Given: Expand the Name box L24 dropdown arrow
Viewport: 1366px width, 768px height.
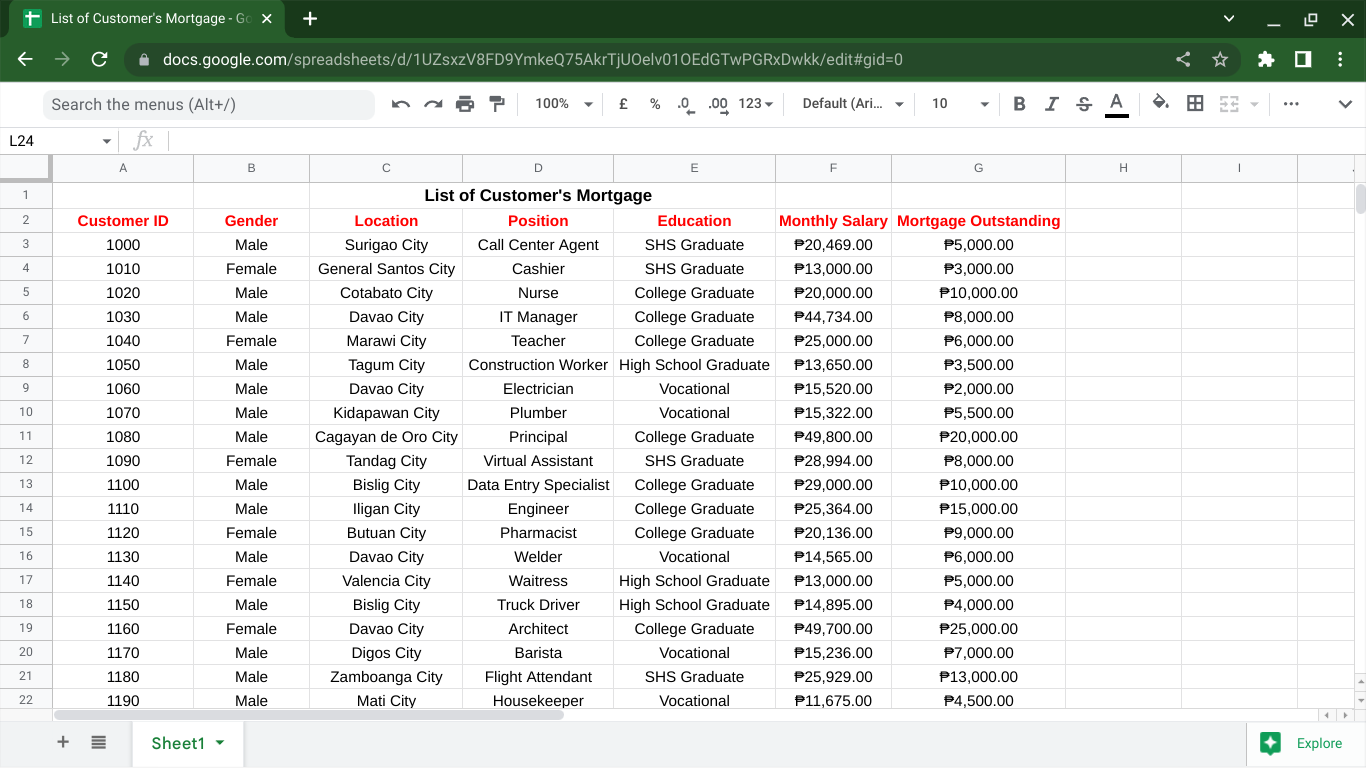Looking at the screenshot, I should tap(107, 141).
